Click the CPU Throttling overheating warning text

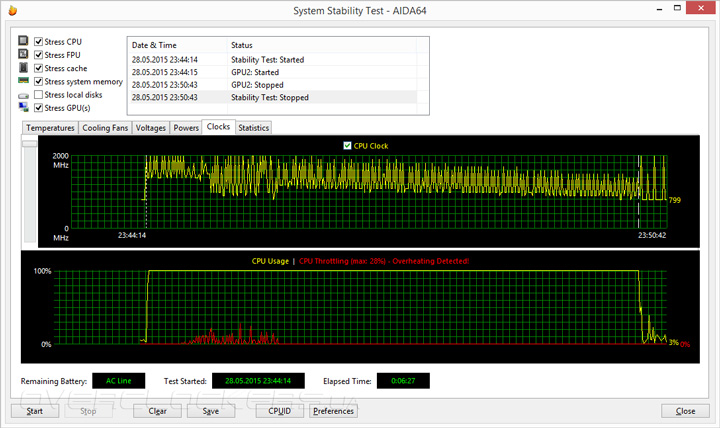click(384, 261)
